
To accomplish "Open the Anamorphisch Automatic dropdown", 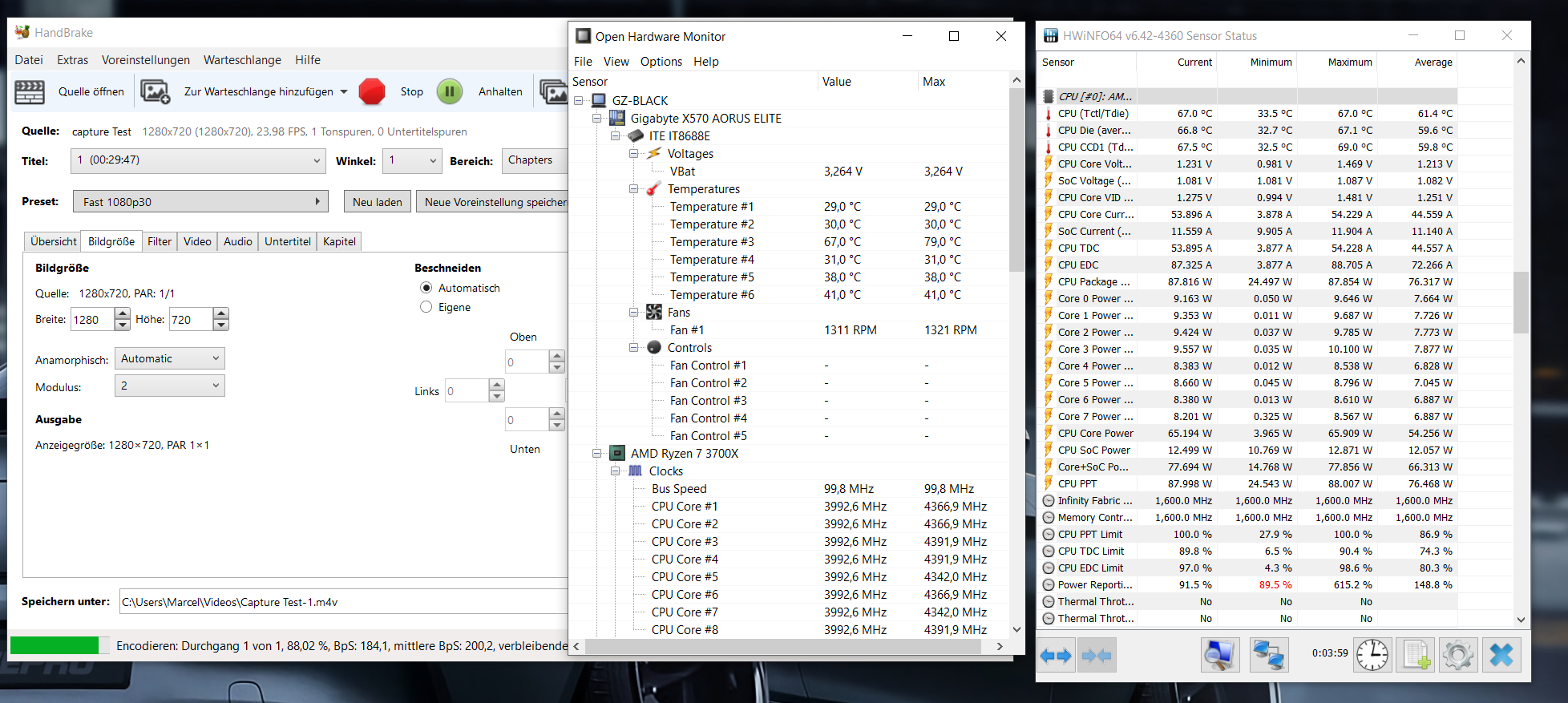I will pos(170,358).
